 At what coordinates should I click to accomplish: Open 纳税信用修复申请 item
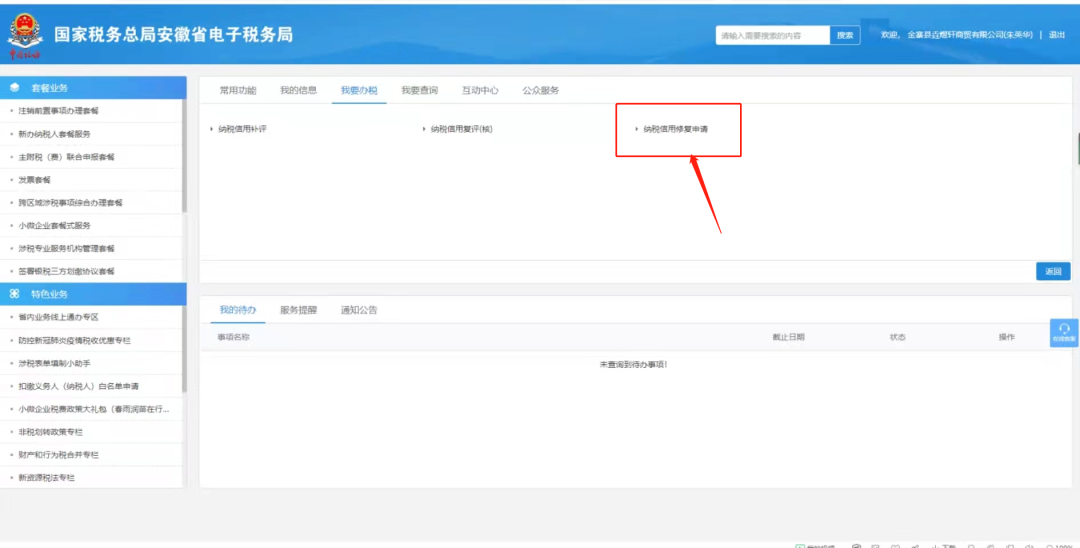click(x=675, y=129)
